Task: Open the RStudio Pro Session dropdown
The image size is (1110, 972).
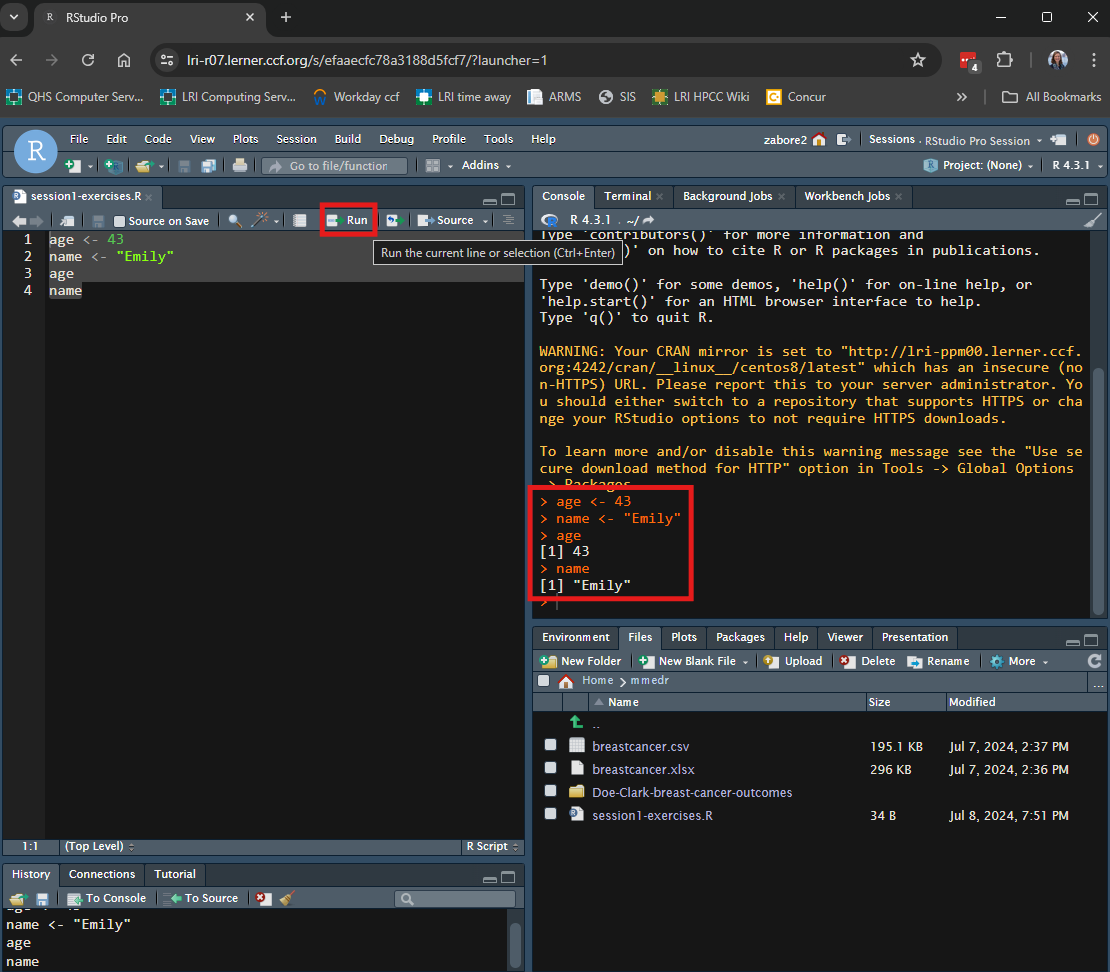Action: pos(983,140)
